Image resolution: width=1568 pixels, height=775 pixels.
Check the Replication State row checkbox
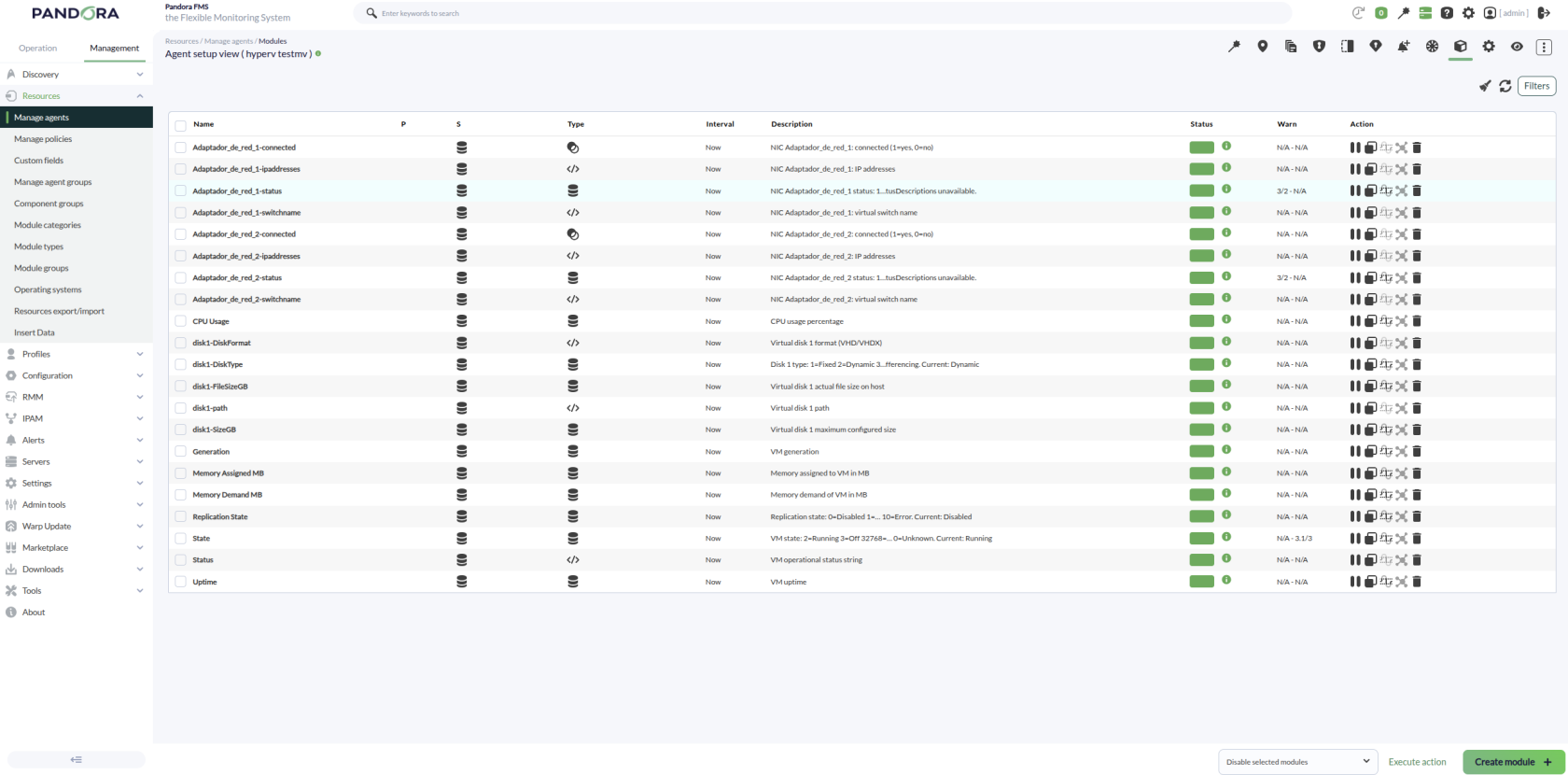181,516
